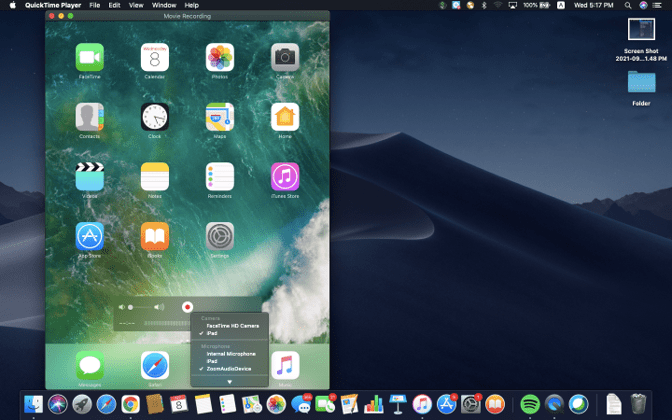
Task: Select the Folder item on the desktop
Action: tap(641, 81)
